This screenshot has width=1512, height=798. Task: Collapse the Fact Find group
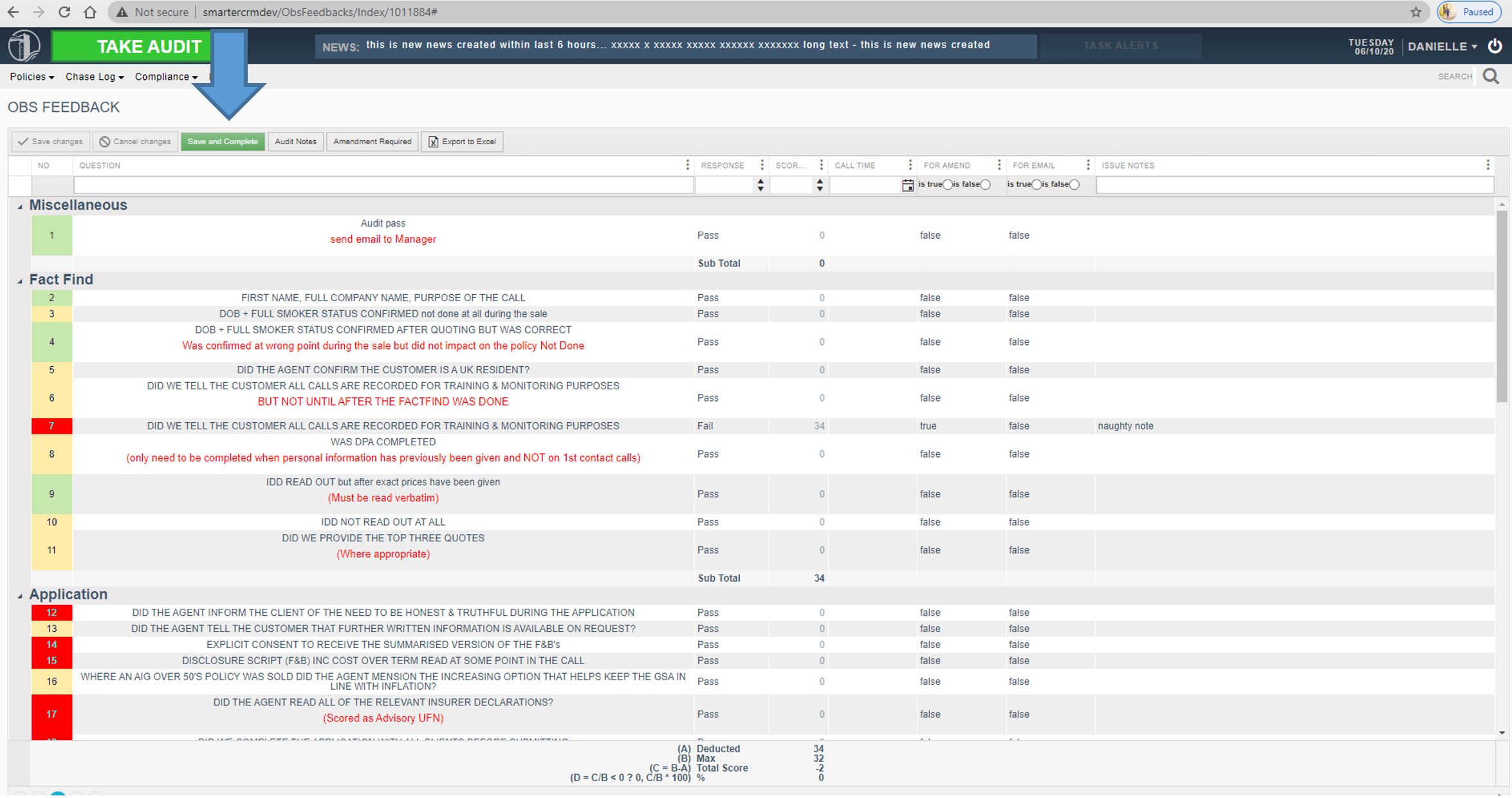tap(20, 281)
